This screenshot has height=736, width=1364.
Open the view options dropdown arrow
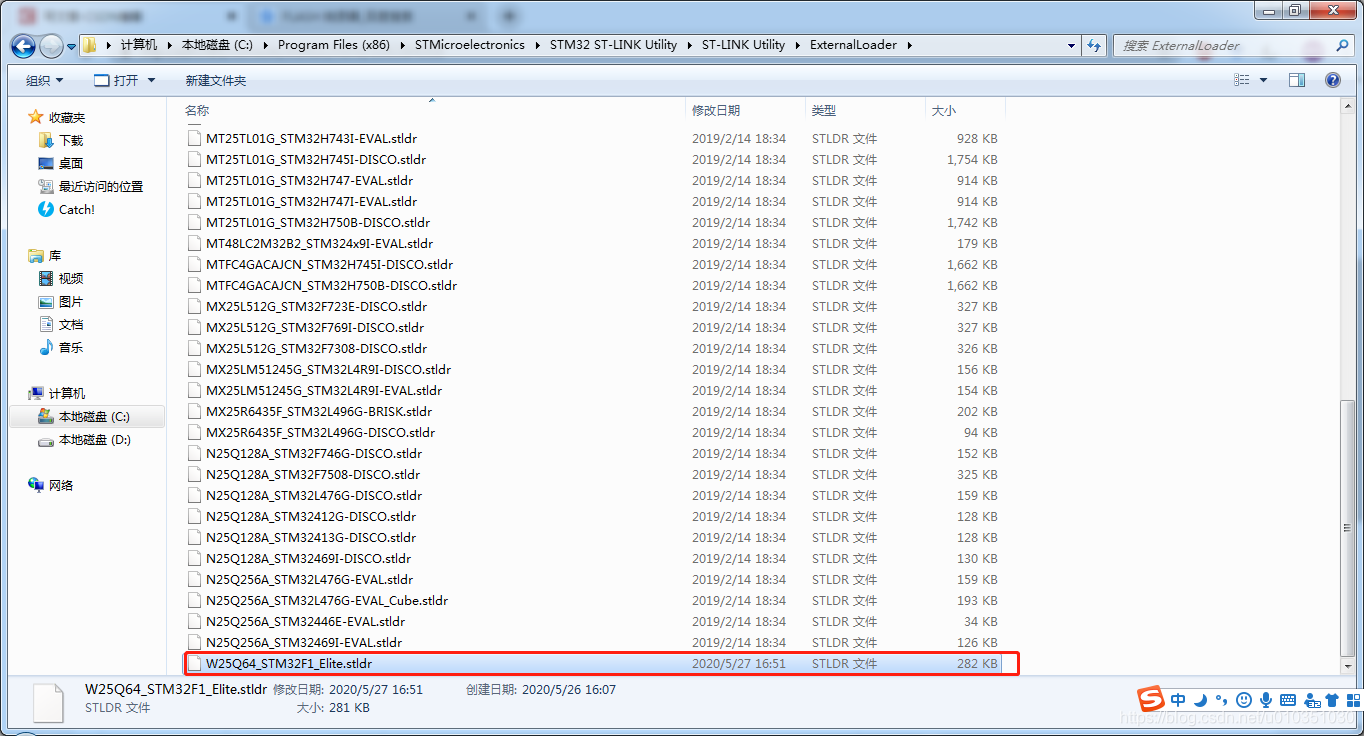click(x=1263, y=80)
